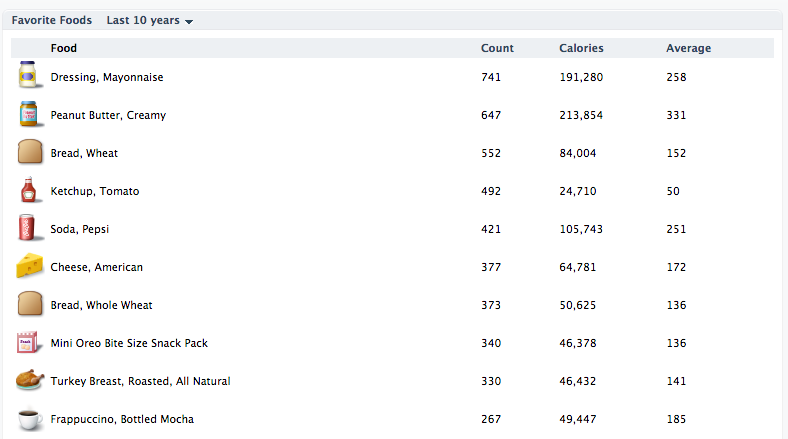Select Frappuccino, Bottled Mocha food name
The height and width of the screenshot is (439, 788).
click(122, 419)
